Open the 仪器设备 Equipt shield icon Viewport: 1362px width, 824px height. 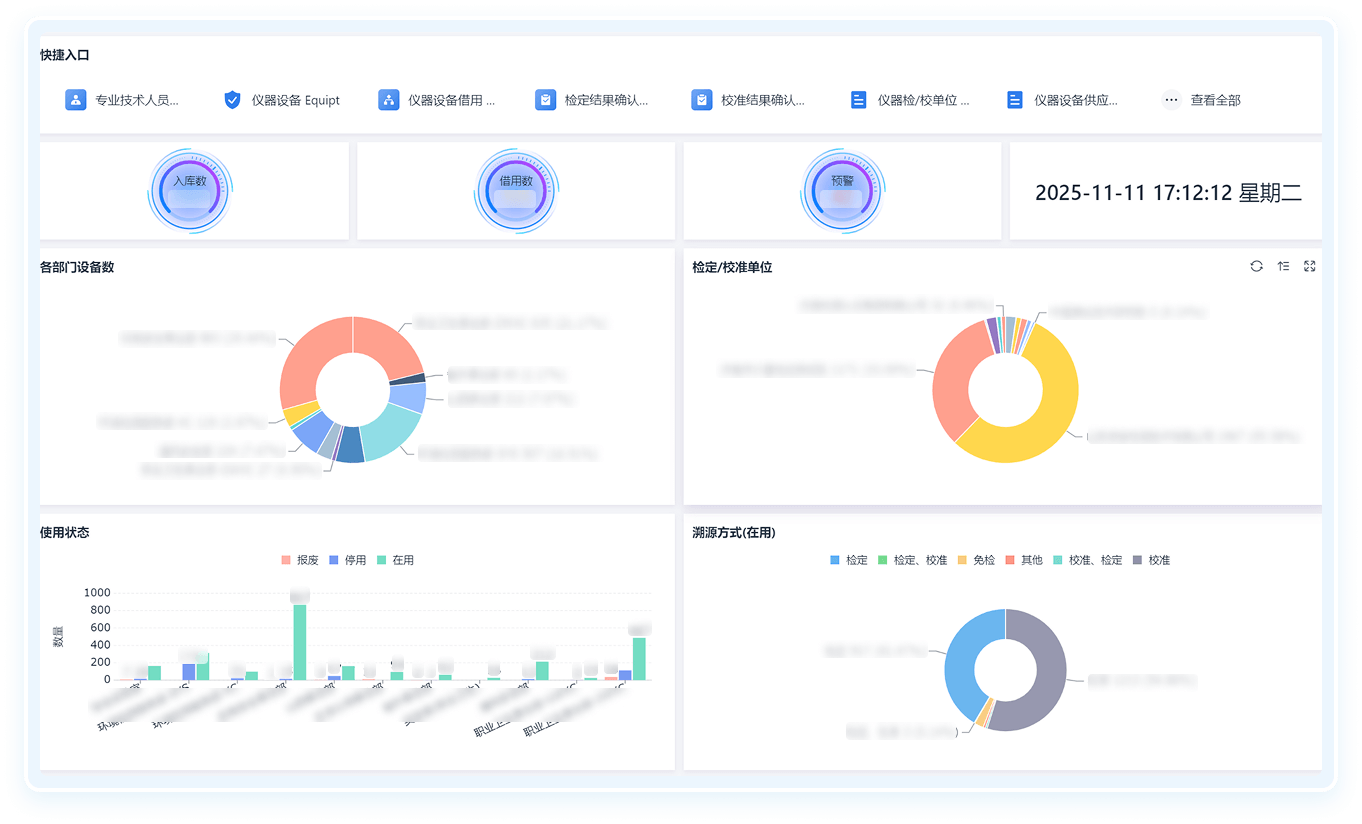tap(232, 100)
